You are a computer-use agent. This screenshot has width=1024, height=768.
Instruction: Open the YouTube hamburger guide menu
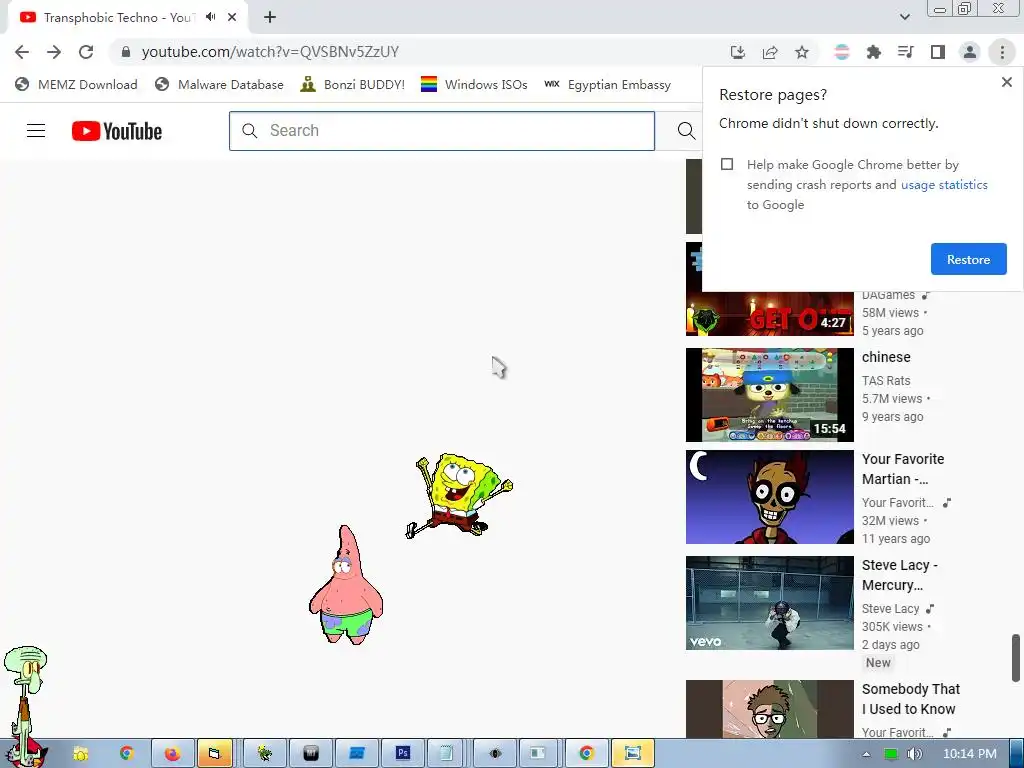pyautogui.click(x=36, y=131)
